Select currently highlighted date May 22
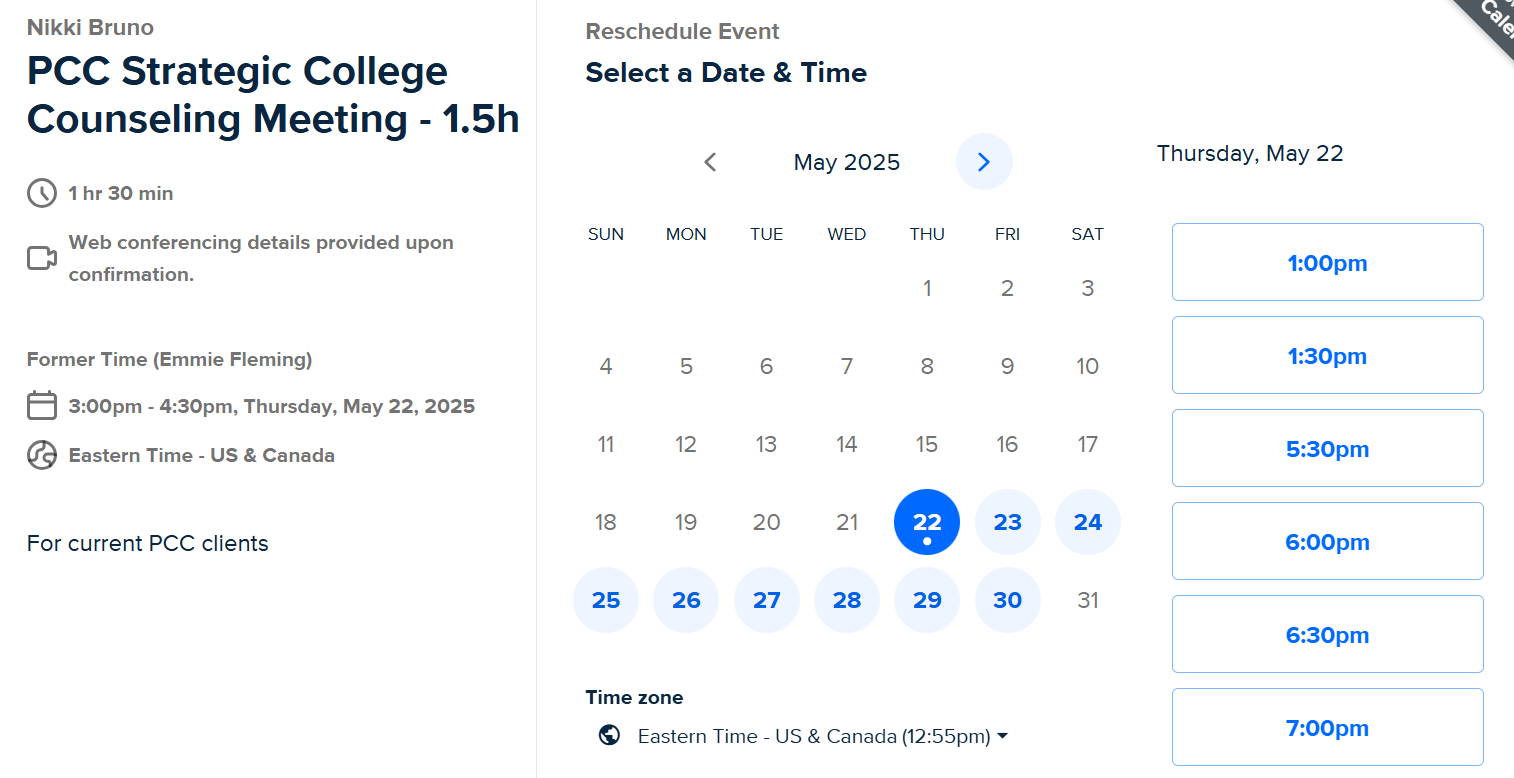 click(x=927, y=522)
